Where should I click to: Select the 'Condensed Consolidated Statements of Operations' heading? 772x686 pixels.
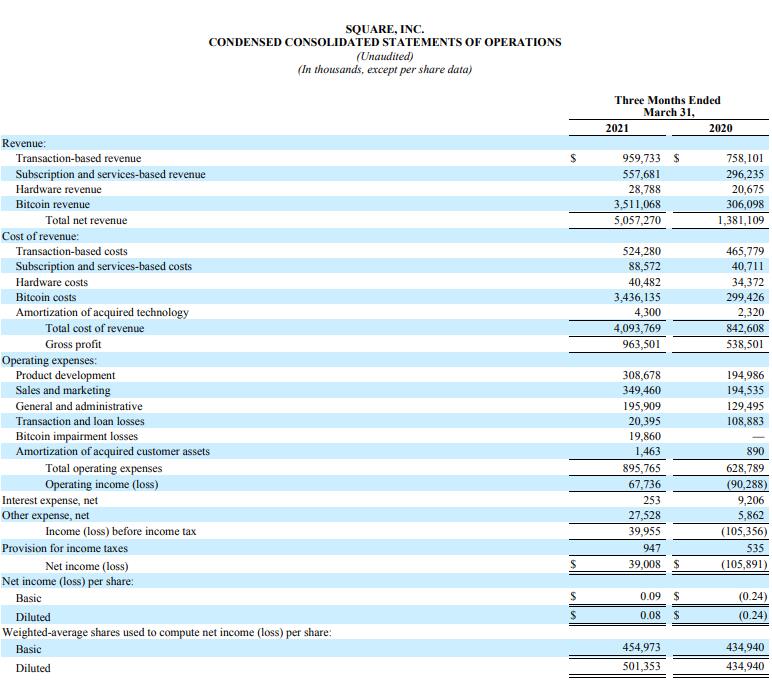tap(385, 42)
